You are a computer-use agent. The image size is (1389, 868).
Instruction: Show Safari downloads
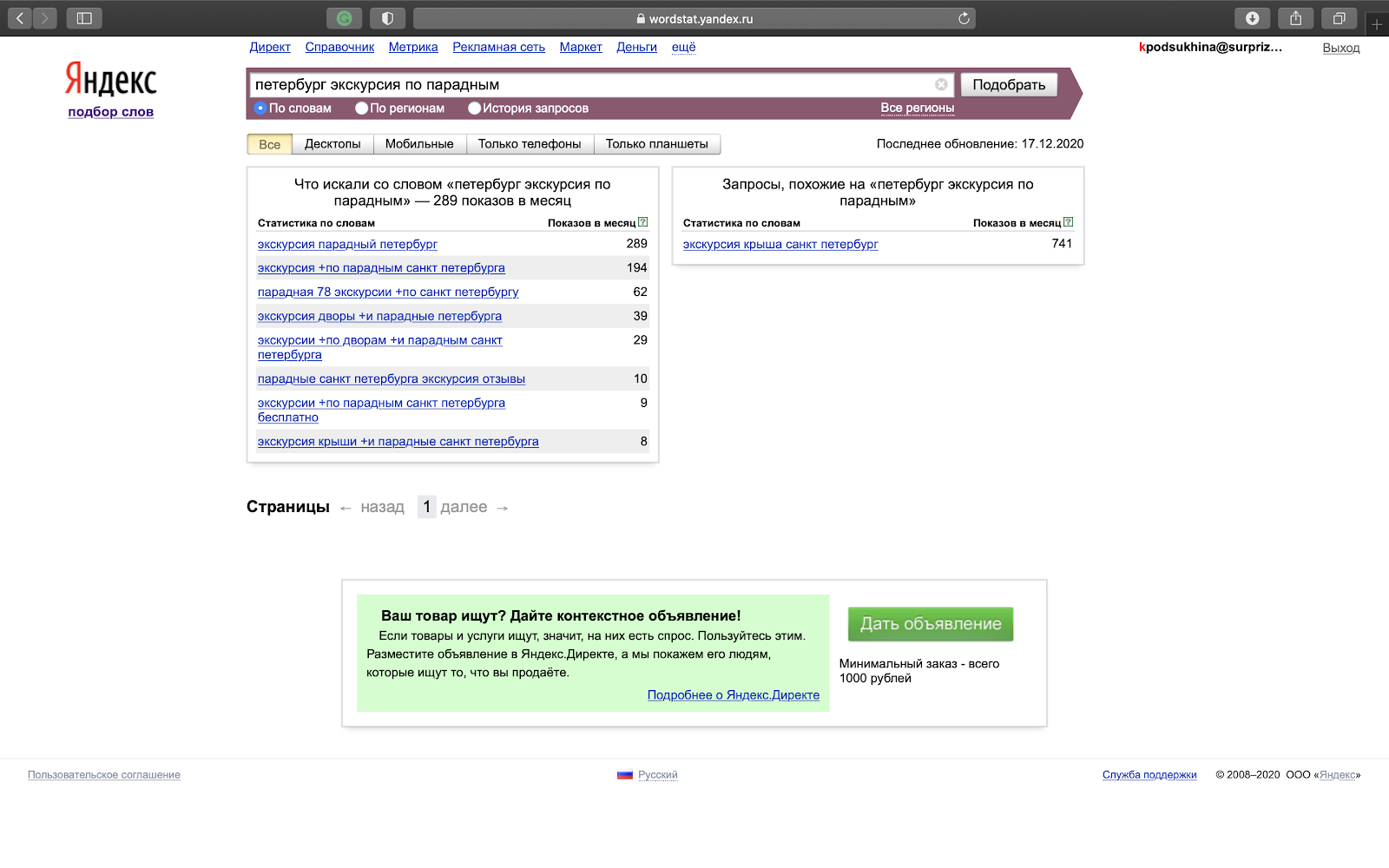click(x=1252, y=18)
